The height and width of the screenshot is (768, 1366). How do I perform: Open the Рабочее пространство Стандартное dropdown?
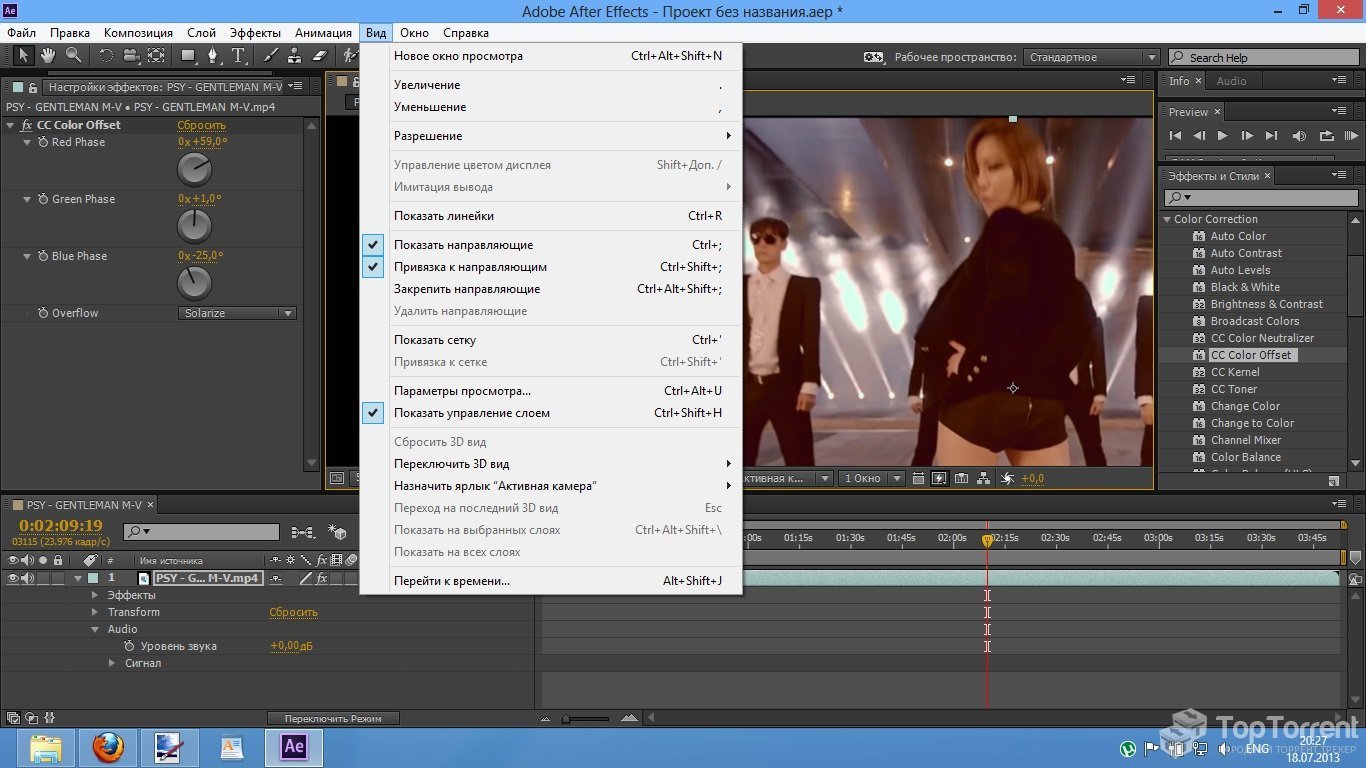[1092, 57]
